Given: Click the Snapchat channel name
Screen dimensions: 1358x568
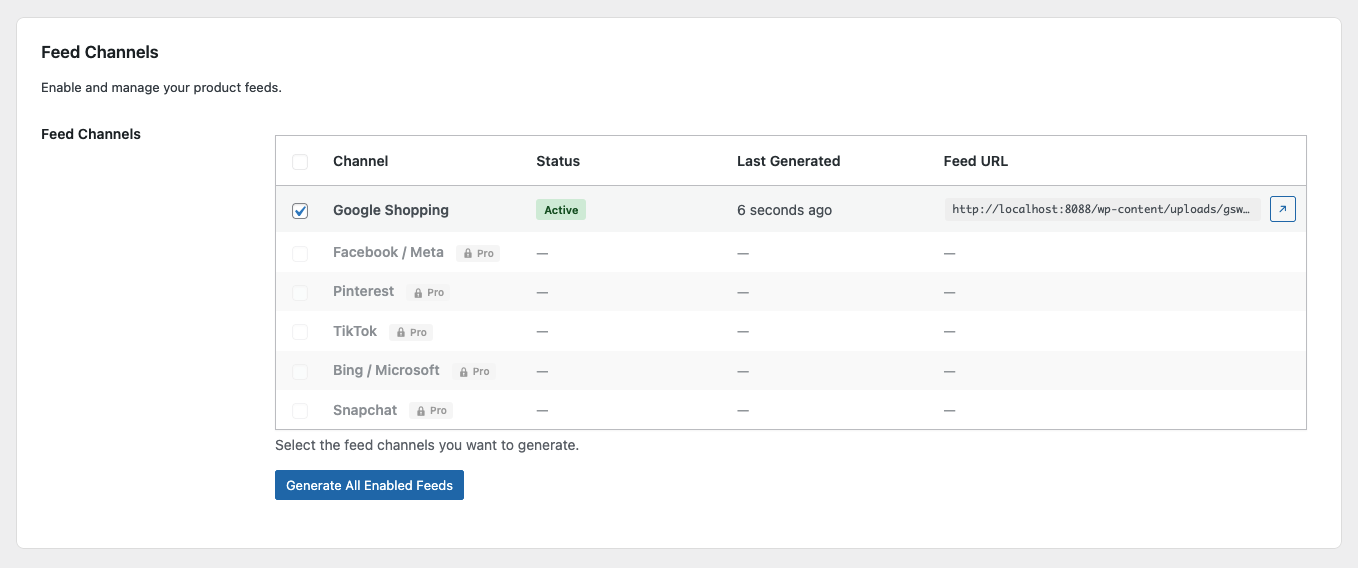Looking at the screenshot, I should [365, 410].
